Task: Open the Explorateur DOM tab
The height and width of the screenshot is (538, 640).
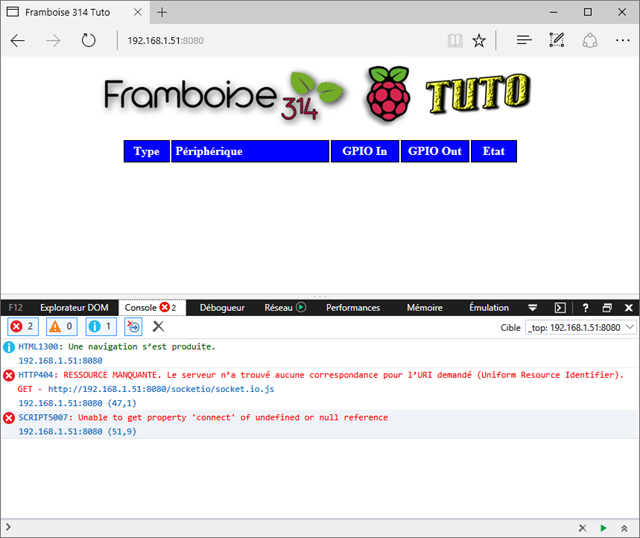Action: tap(73, 307)
